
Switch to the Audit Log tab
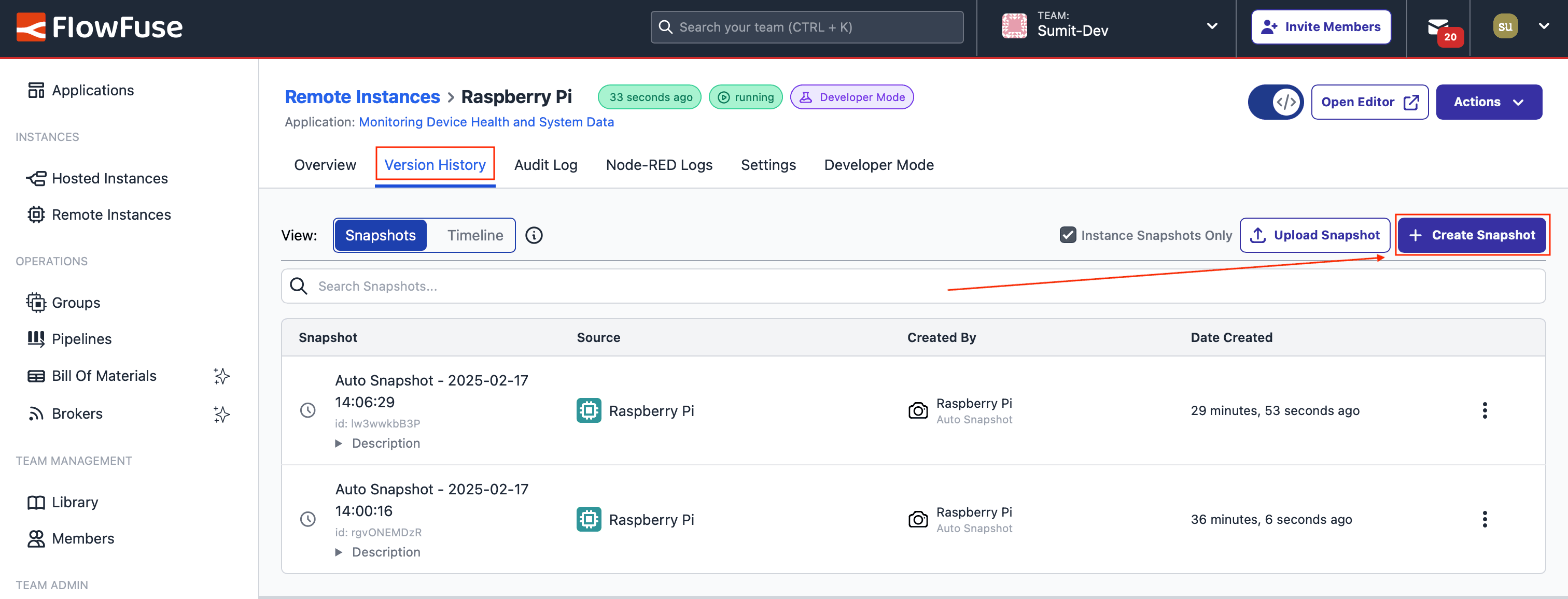[x=545, y=164]
